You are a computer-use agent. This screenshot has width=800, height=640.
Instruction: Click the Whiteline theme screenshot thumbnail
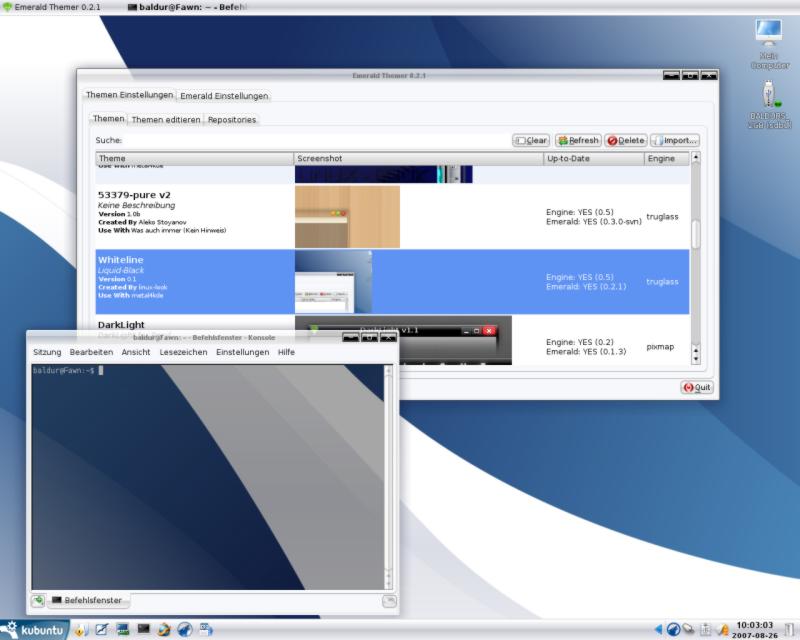tap(333, 282)
